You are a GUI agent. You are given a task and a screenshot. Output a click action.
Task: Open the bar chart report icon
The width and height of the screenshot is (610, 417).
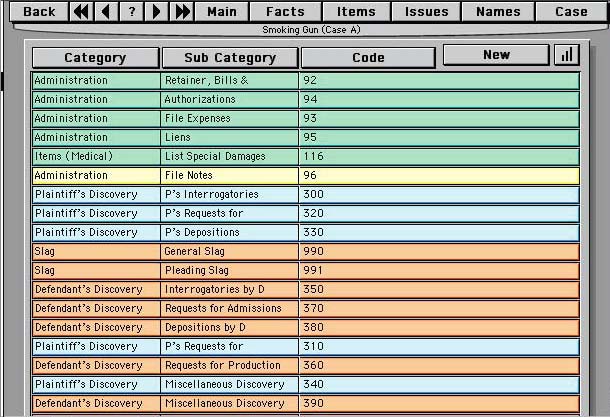(566, 55)
